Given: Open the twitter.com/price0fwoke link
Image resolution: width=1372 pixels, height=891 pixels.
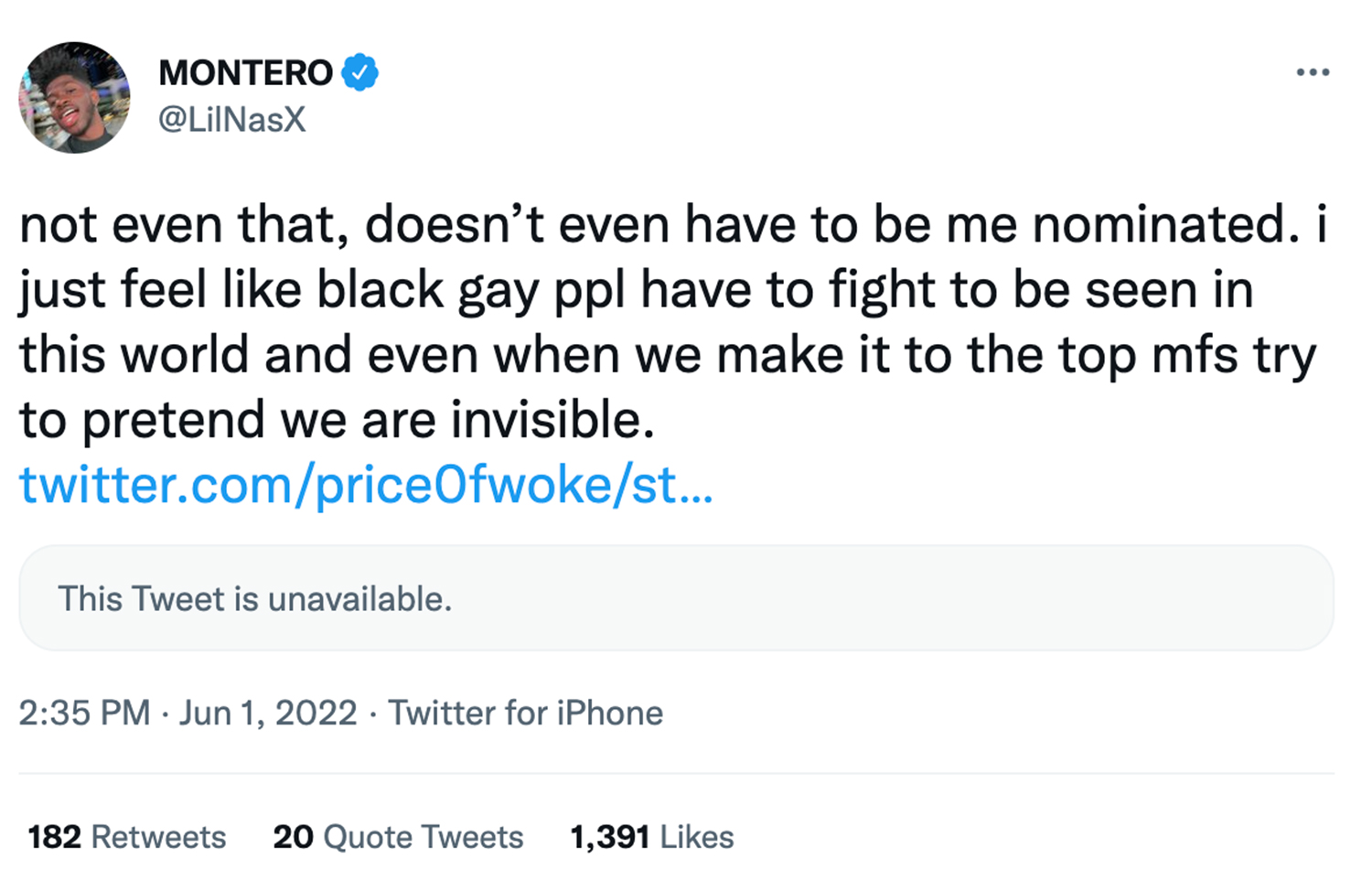Looking at the screenshot, I should point(366,485).
